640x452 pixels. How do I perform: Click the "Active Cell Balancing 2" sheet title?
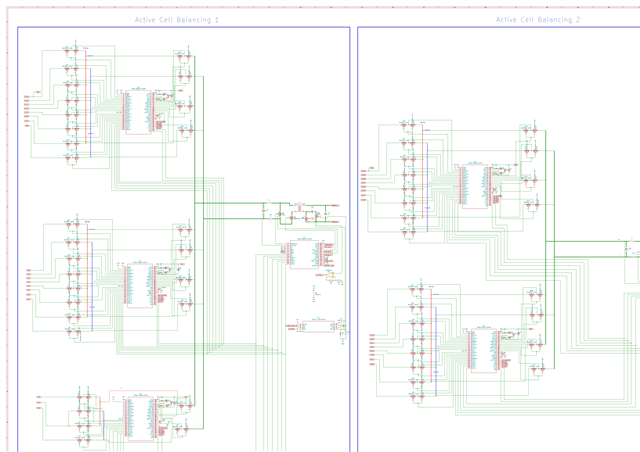pos(538,20)
